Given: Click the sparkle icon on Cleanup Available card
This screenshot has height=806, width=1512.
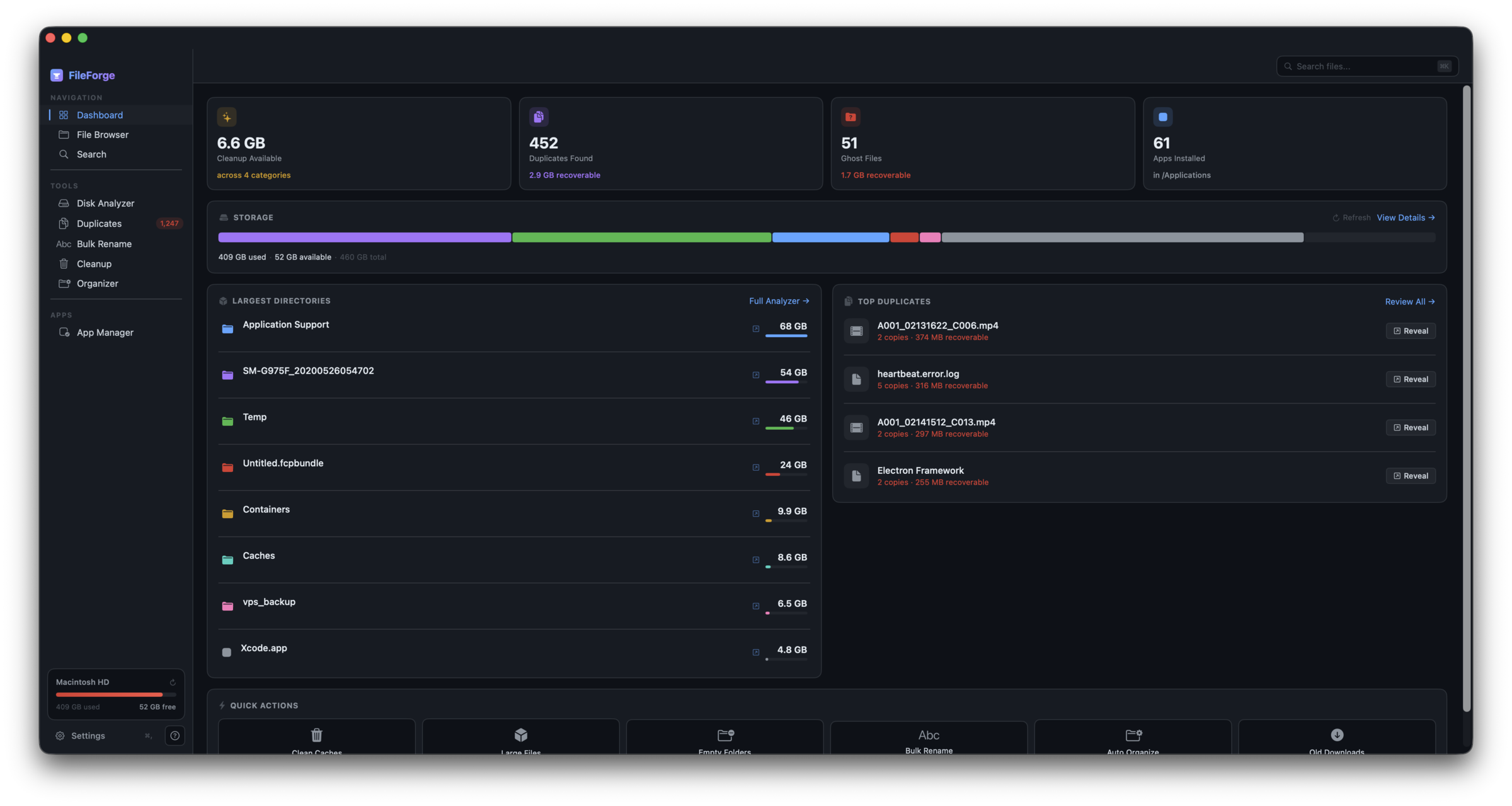Looking at the screenshot, I should point(227,117).
